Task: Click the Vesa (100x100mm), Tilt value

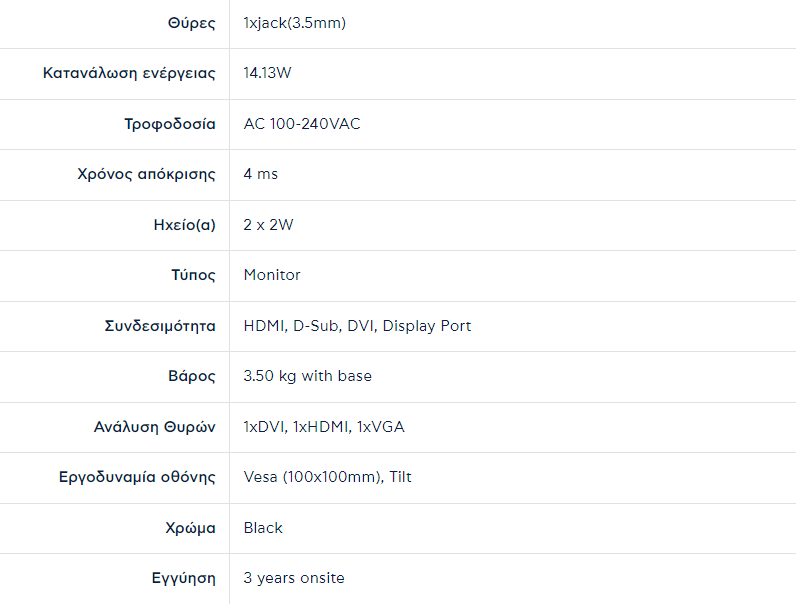Action: pos(327,477)
